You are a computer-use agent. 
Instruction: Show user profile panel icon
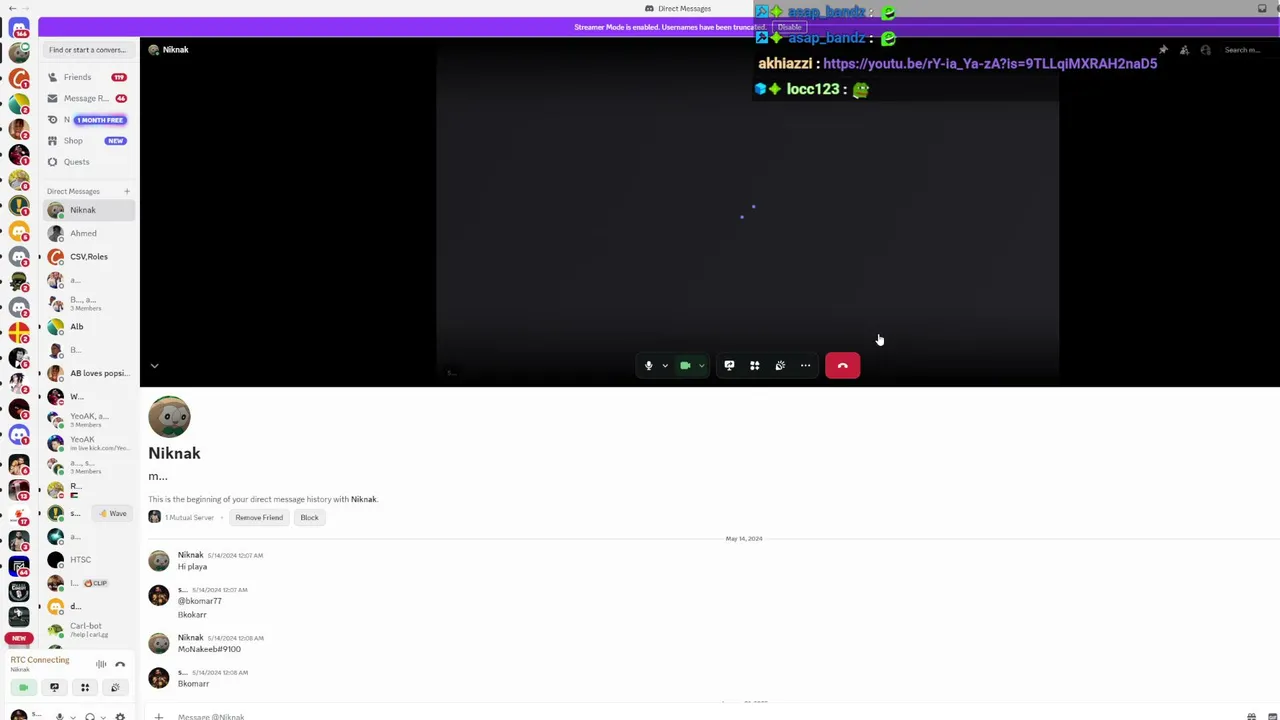coord(1205,50)
